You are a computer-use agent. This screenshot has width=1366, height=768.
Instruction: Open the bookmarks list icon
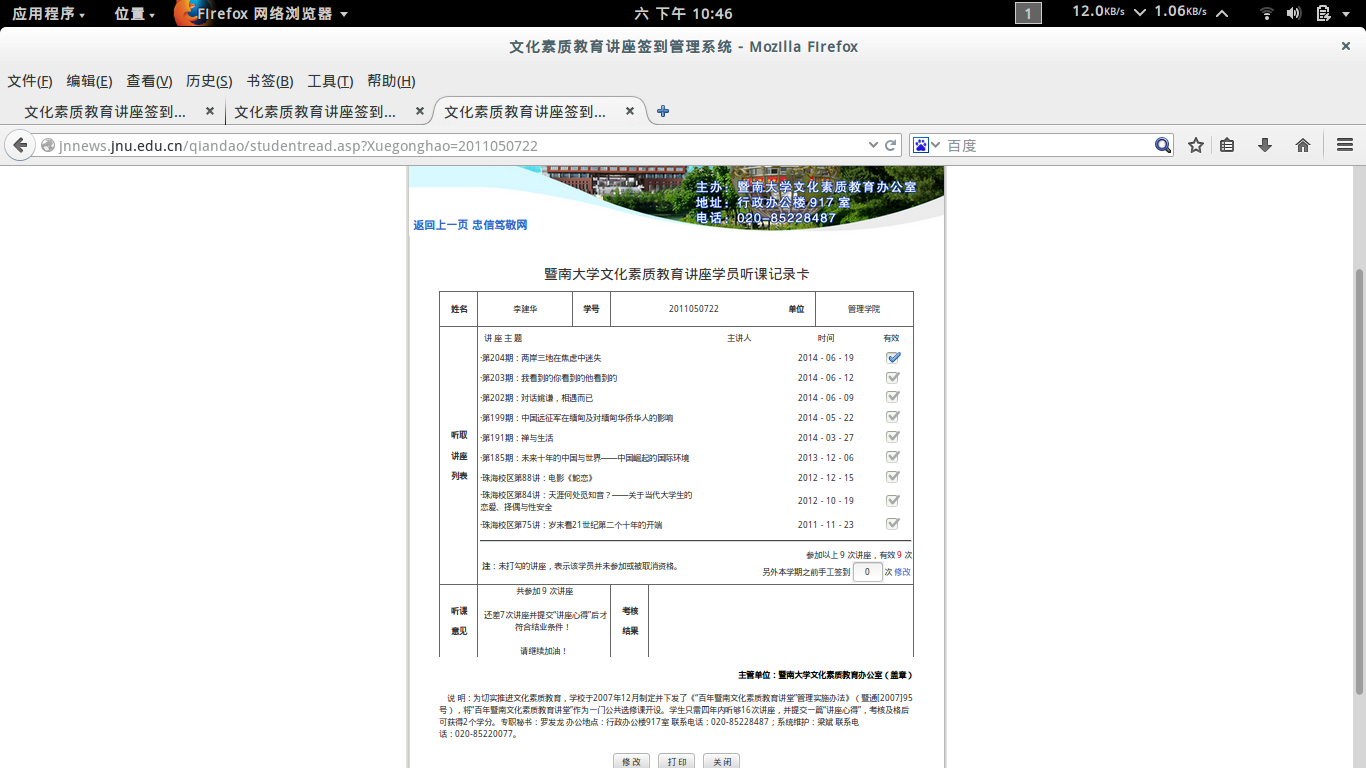click(x=1227, y=145)
